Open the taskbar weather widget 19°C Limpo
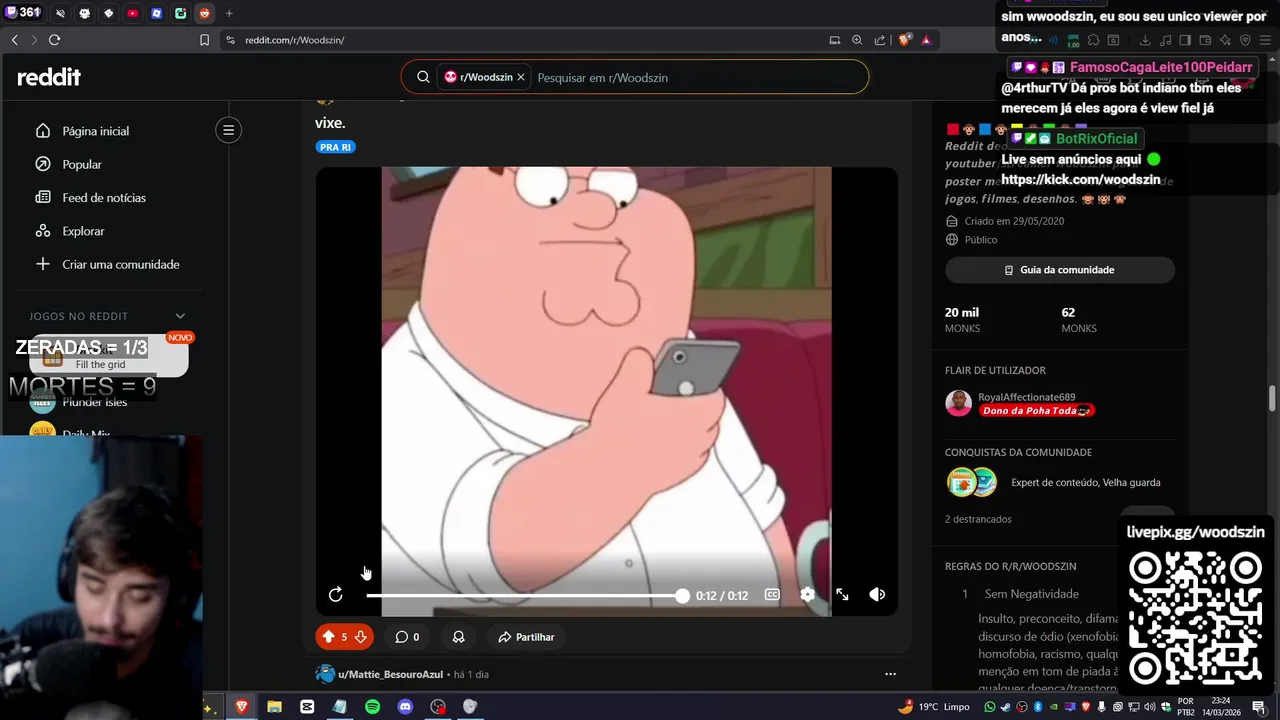Screen dimensions: 1280x720 point(934,707)
